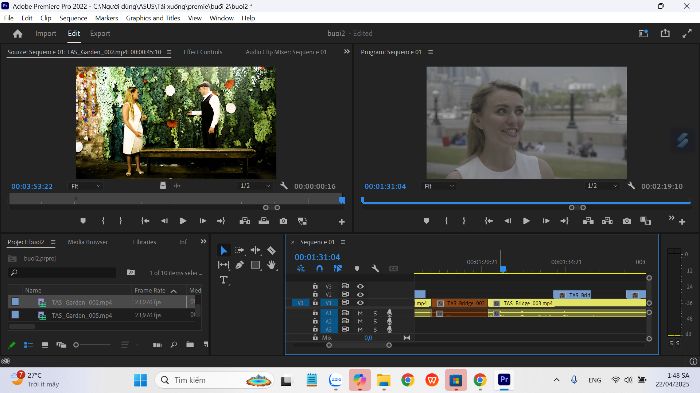Expand Project panel overflow chevrons

click(x=204, y=242)
